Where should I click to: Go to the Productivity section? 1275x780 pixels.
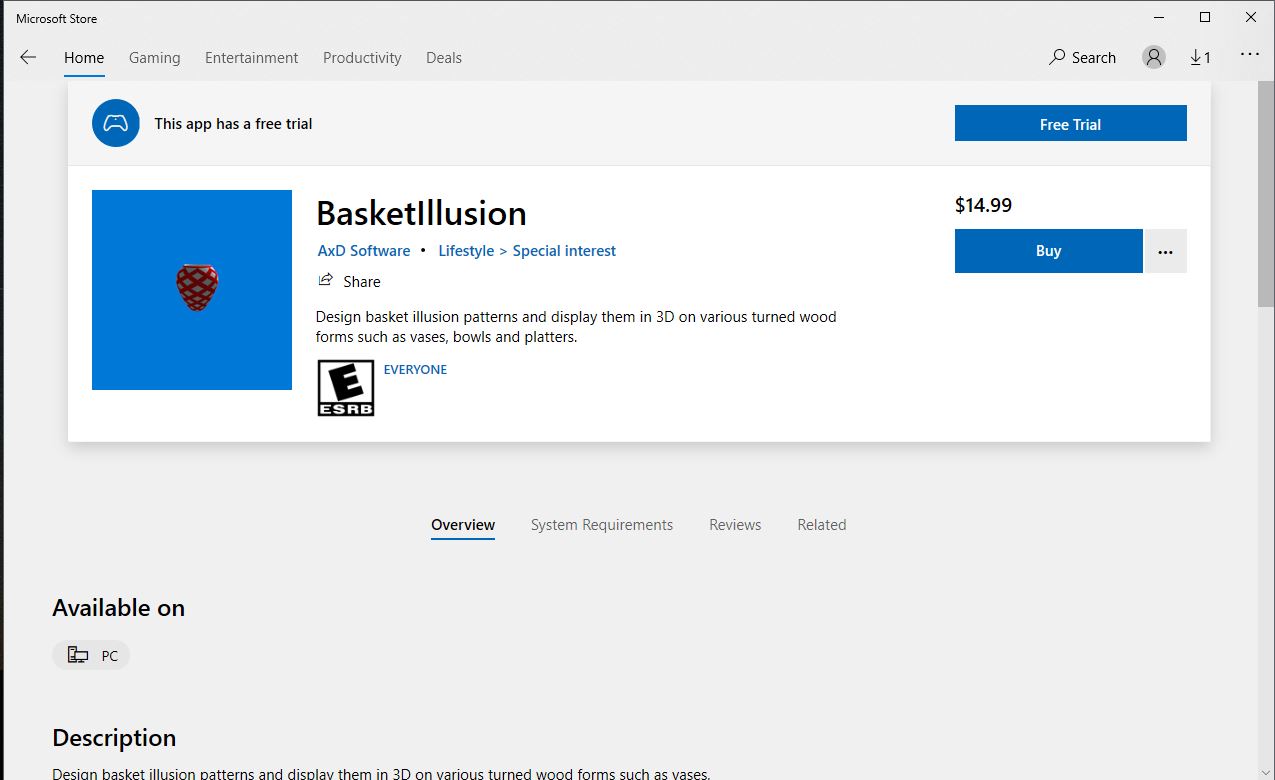click(362, 58)
